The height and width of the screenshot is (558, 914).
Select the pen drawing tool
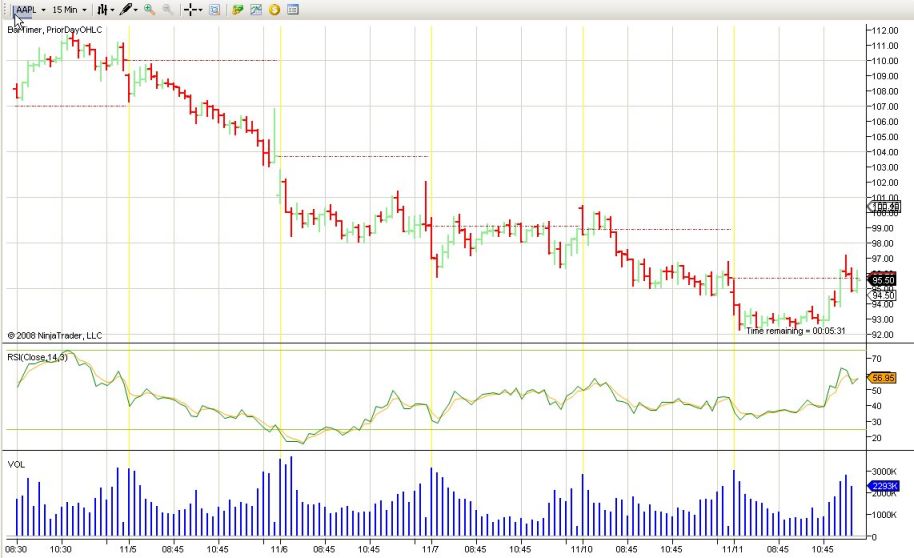(x=125, y=10)
